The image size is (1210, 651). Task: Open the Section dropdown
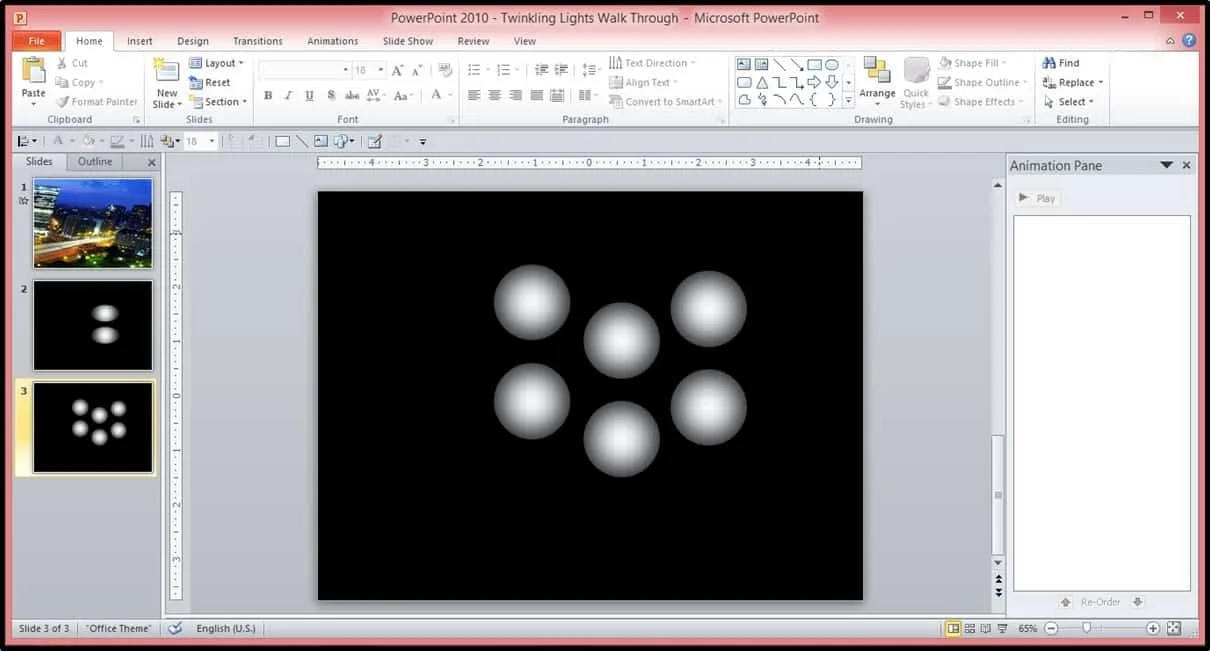coord(217,101)
